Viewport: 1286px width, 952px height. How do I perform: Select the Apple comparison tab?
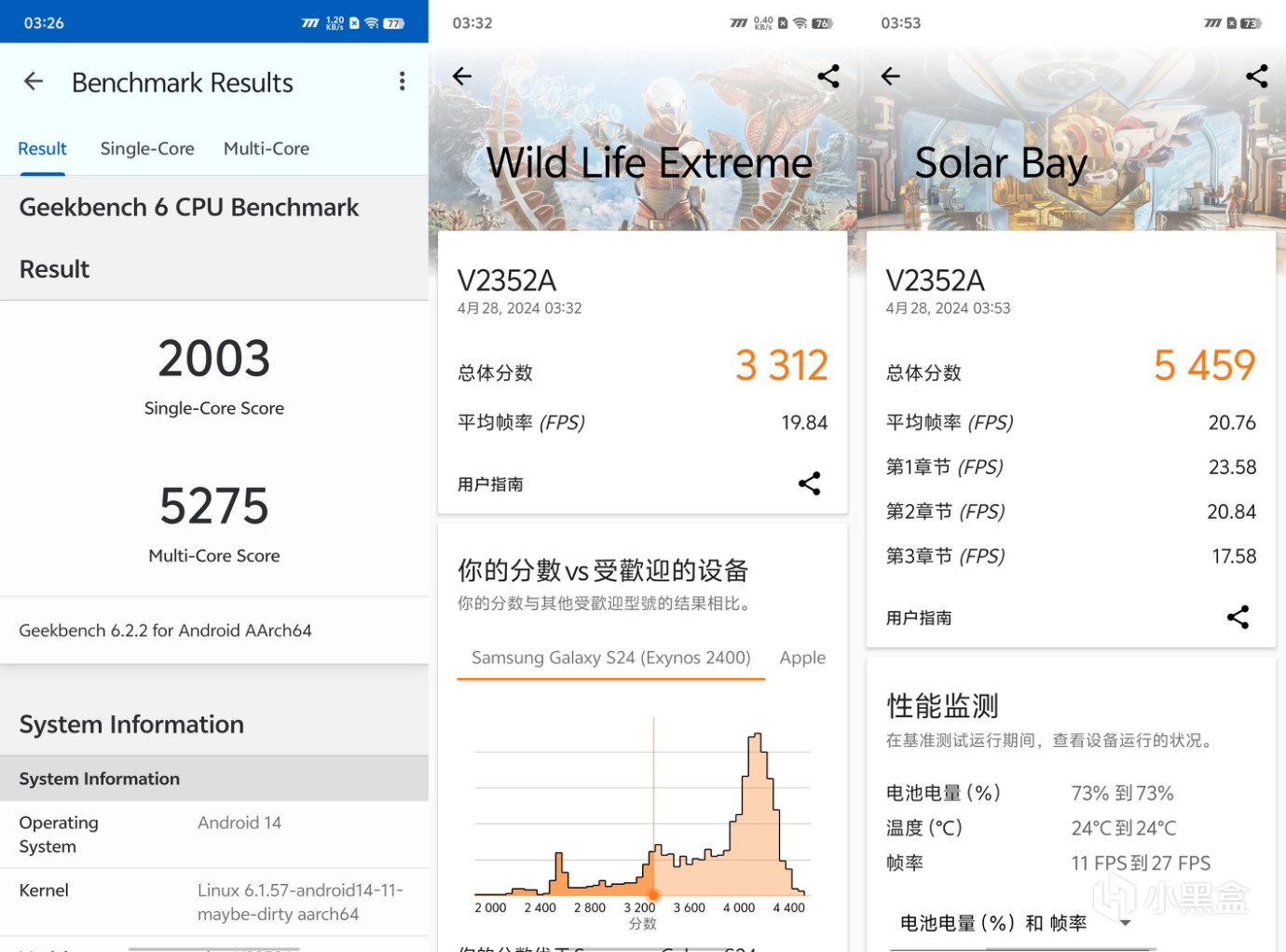pos(802,658)
